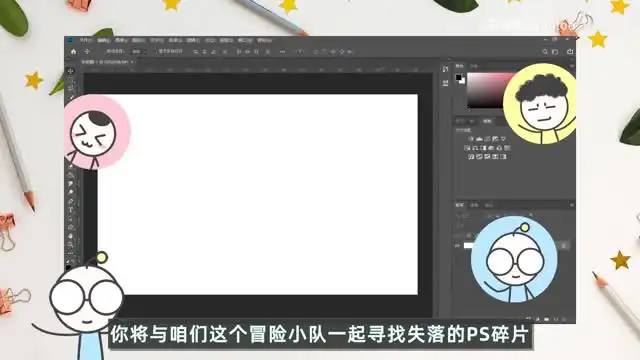Toggle the layer visibility eye icon
This screenshot has width=640, height=360.
click(x=457, y=245)
